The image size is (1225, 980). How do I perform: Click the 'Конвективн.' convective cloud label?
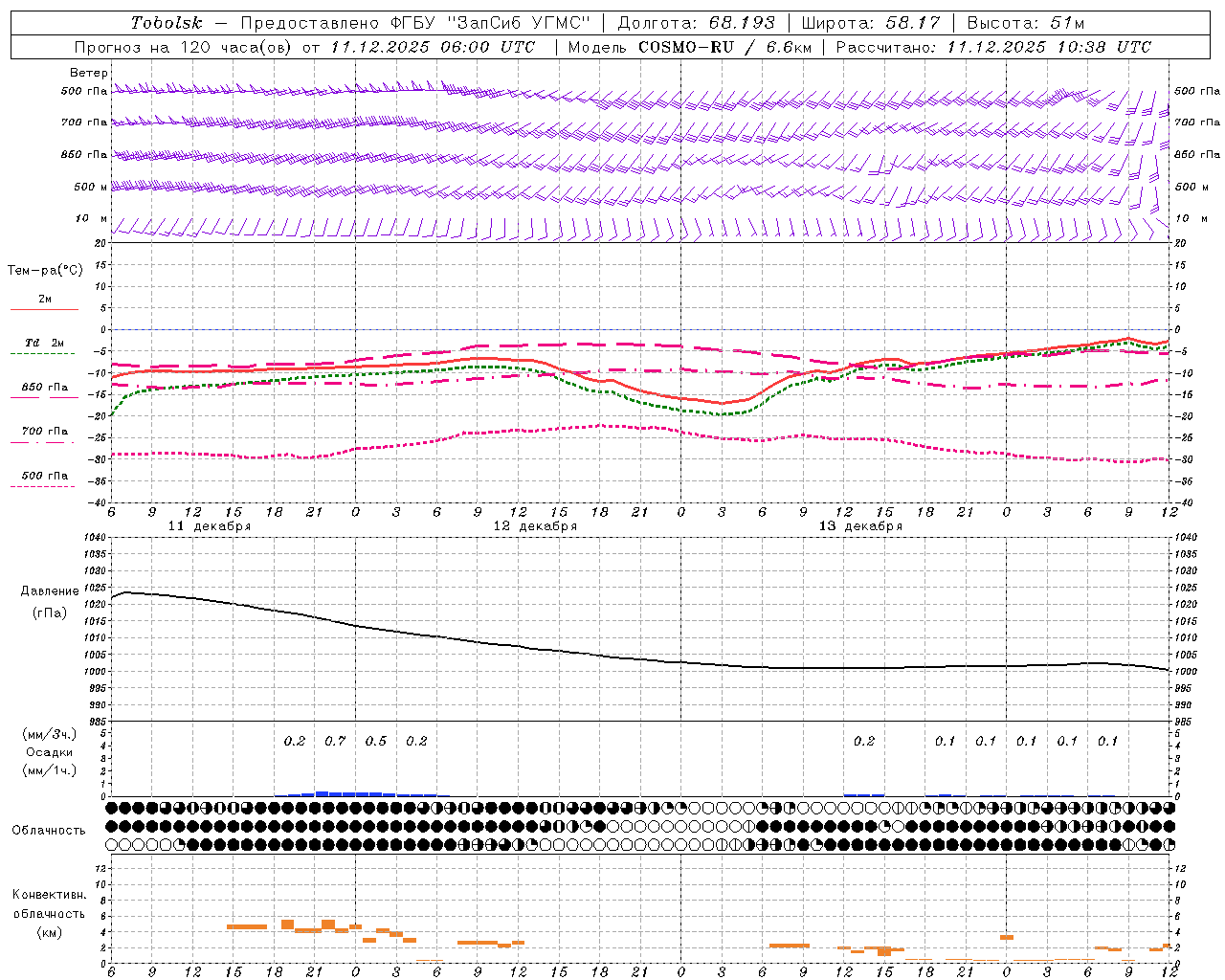click(x=50, y=895)
